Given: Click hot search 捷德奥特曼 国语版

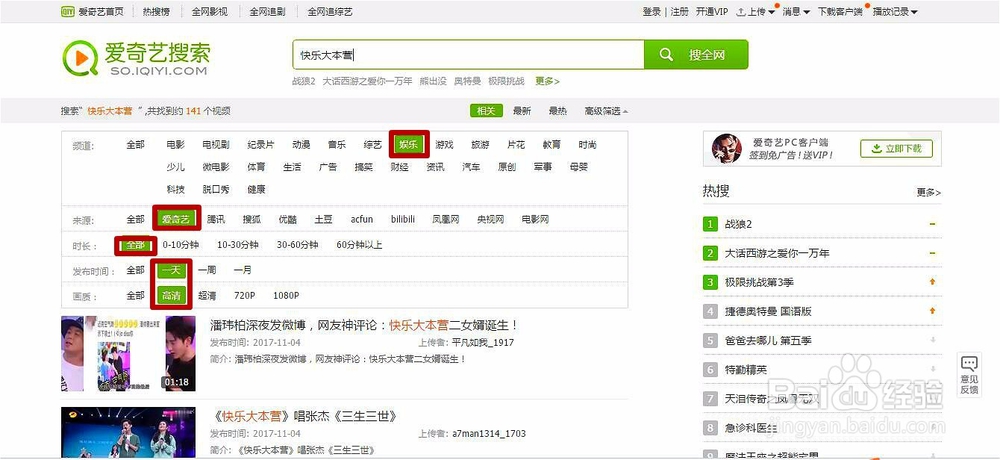Looking at the screenshot, I should pos(768,311).
